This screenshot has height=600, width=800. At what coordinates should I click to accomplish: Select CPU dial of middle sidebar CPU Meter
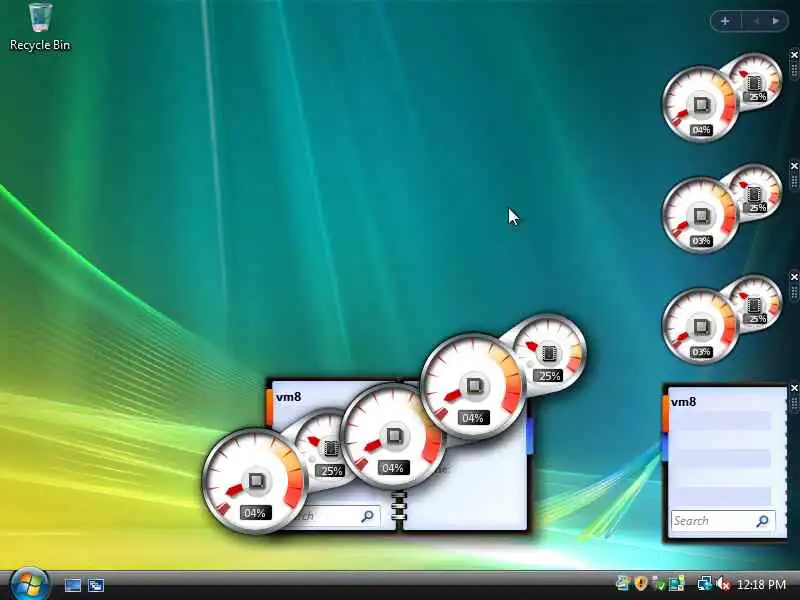[x=701, y=215]
